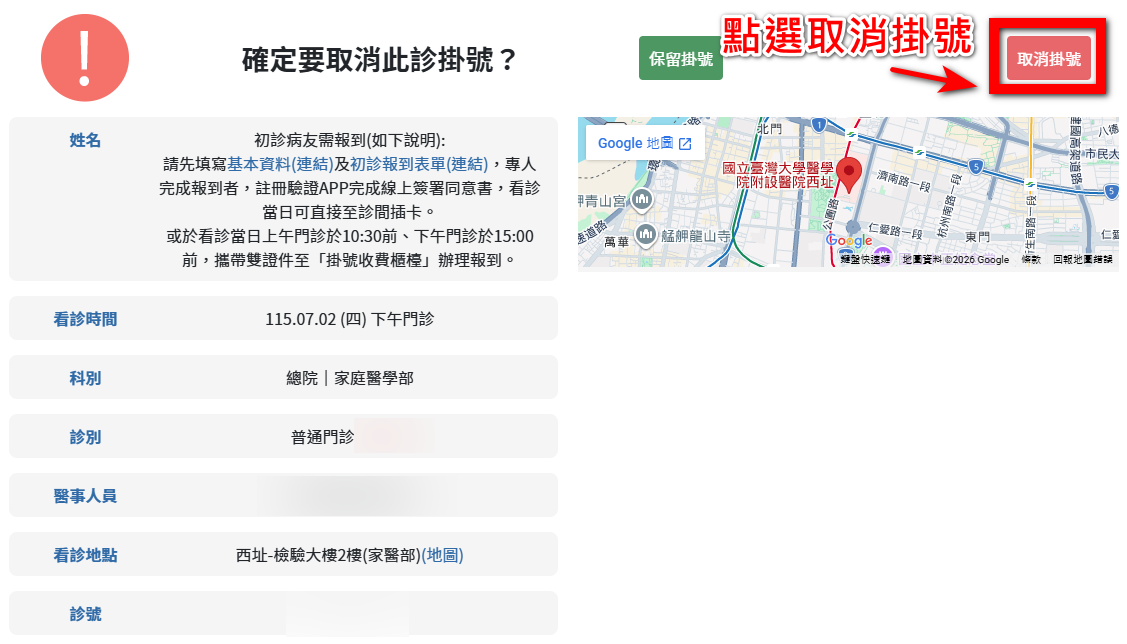Click the 診號 label
The width and height of the screenshot is (1127, 644).
[x=85, y=614]
